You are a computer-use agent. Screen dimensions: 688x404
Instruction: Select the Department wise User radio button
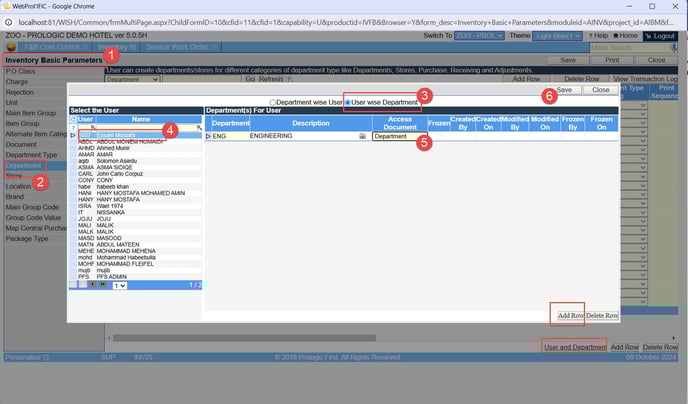point(274,102)
